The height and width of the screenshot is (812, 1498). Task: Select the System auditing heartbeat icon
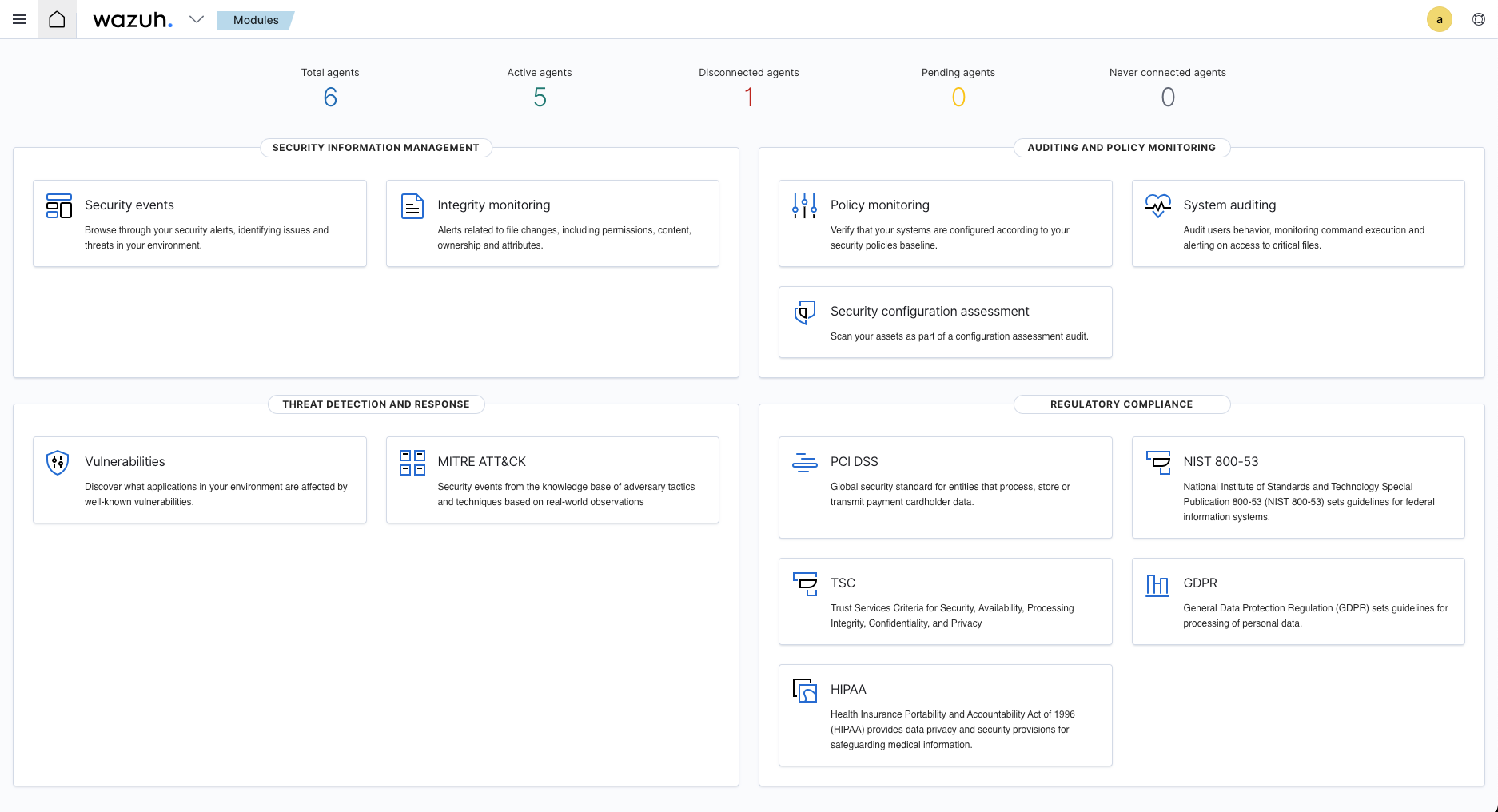click(1157, 206)
